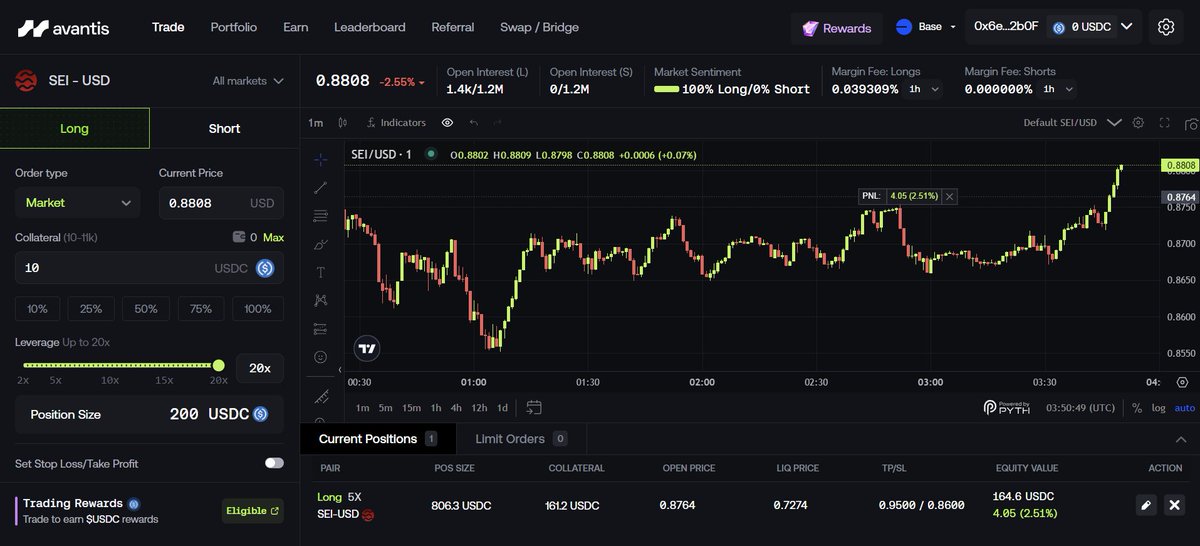The image size is (1200, 546).
Task: Open the go-to-date calendar icon
Action: 534,407
